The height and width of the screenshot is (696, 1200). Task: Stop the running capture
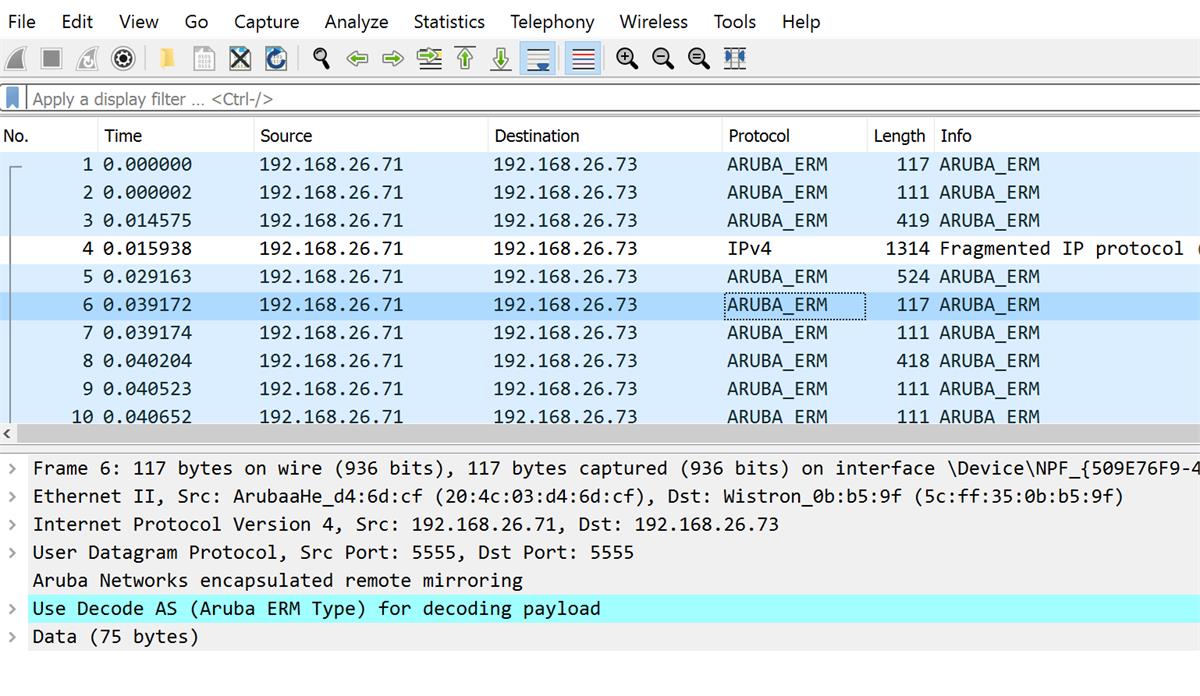(52, 58)
